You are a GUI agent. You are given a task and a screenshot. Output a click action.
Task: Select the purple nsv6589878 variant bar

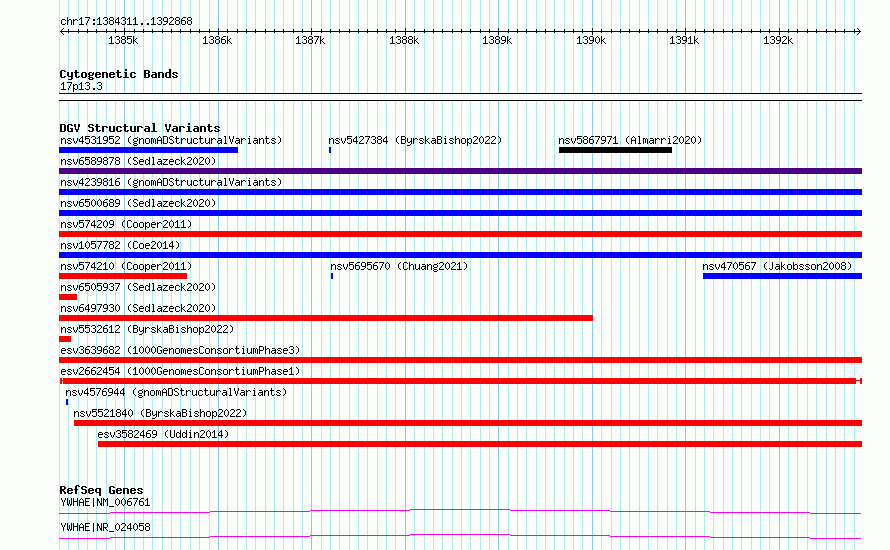coord(460,171)
